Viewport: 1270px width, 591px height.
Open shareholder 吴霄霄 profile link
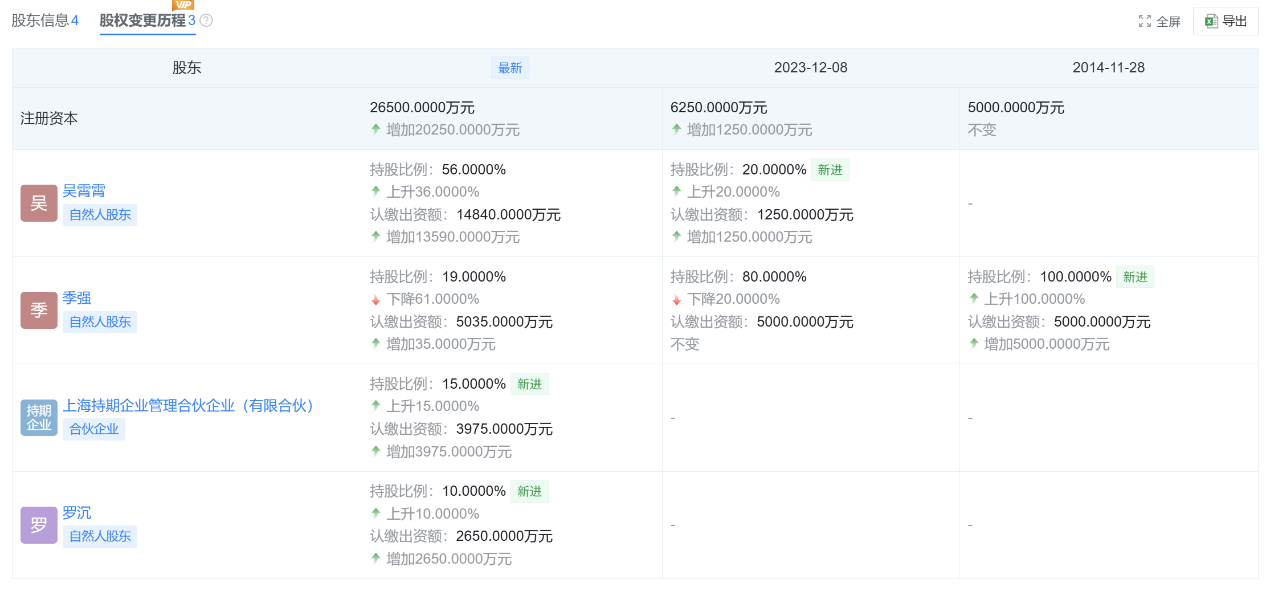click(84, 191)
